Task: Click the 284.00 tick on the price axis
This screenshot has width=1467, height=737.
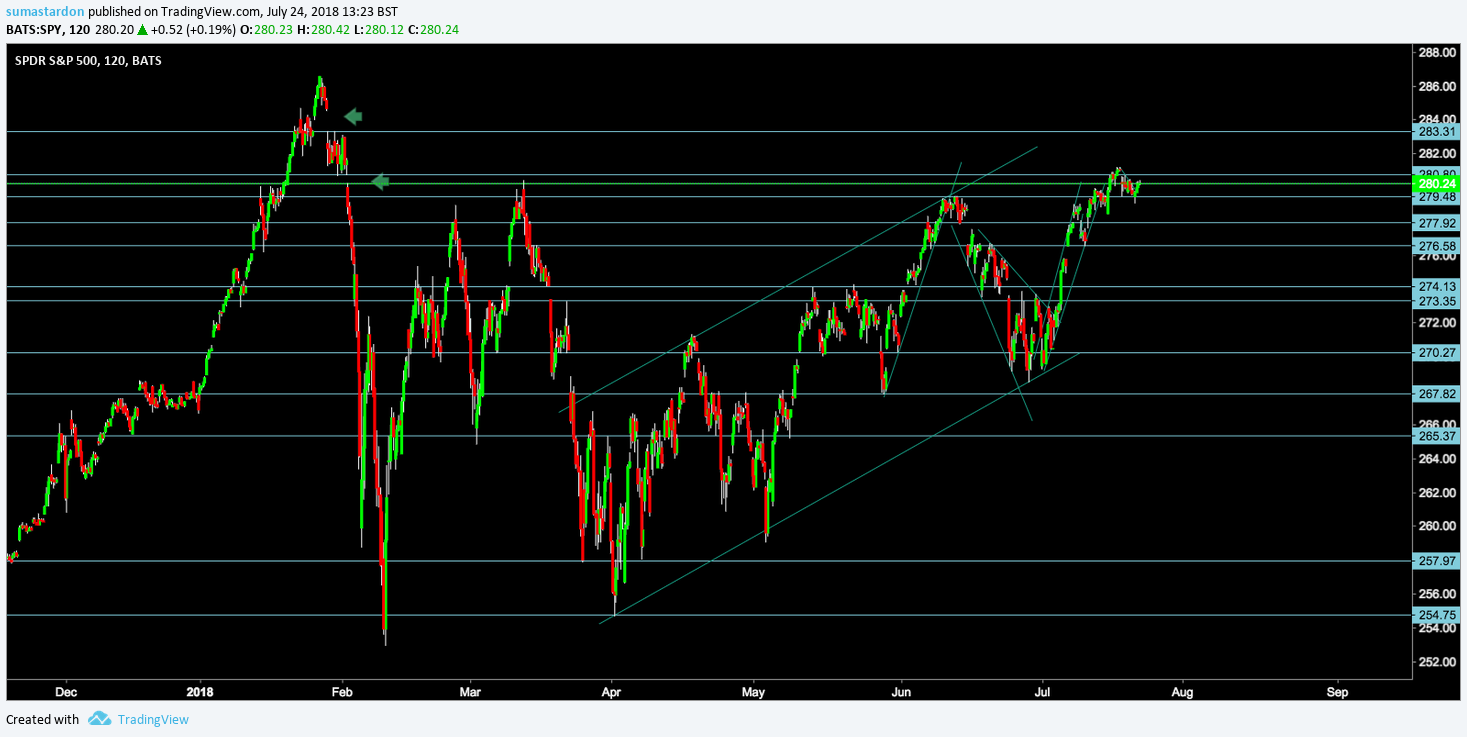Action: (x=1435, y=119)
